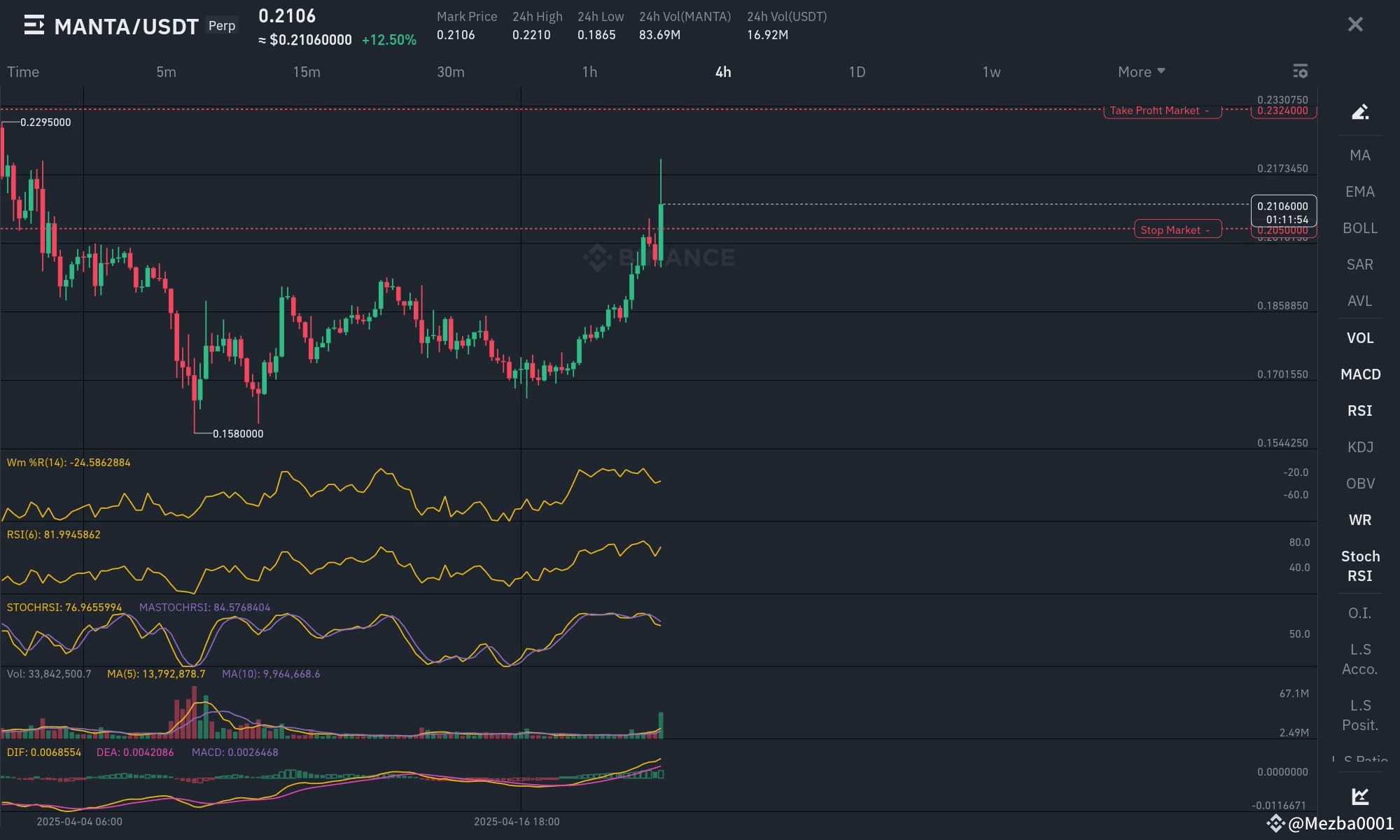Click the Perp contract label
The height and width of the screenshot is (840, 1400).
pyautogui.click(x=222, y=25)
